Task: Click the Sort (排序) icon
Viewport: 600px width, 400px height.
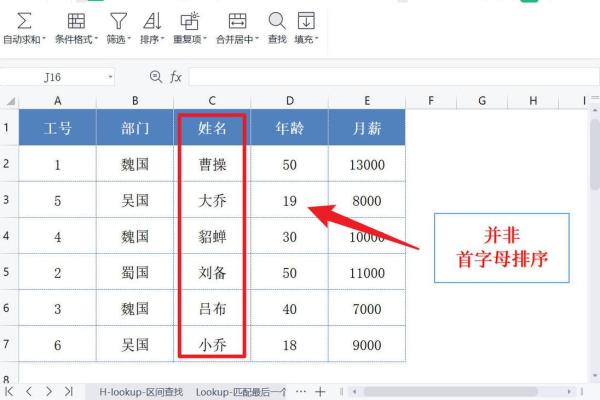Action: (152, 21)
